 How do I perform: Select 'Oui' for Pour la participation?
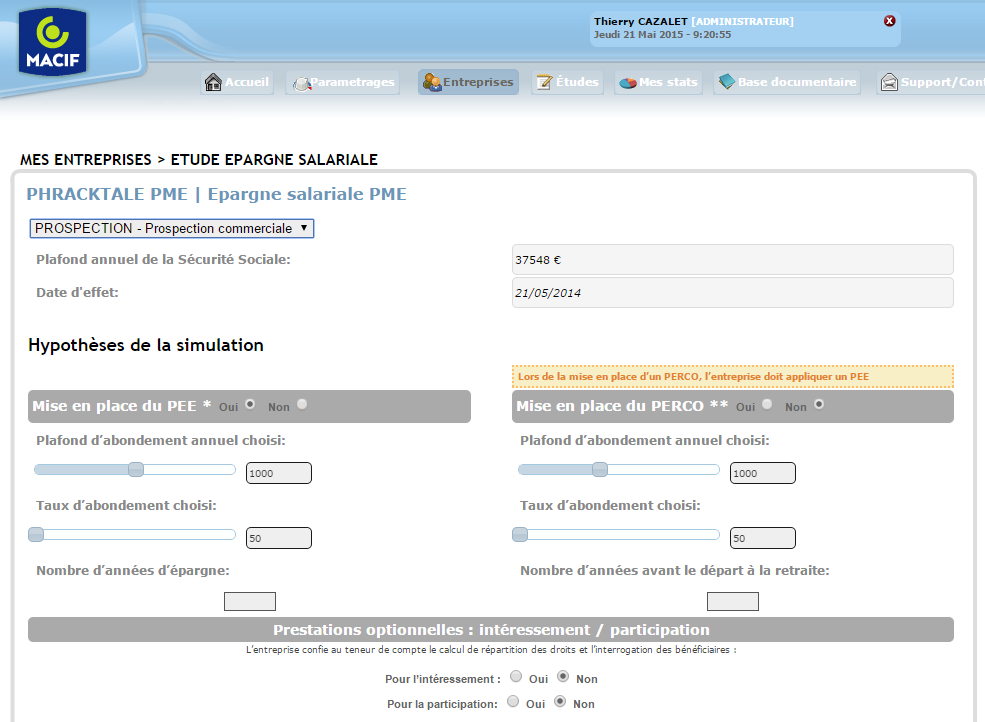515,703
